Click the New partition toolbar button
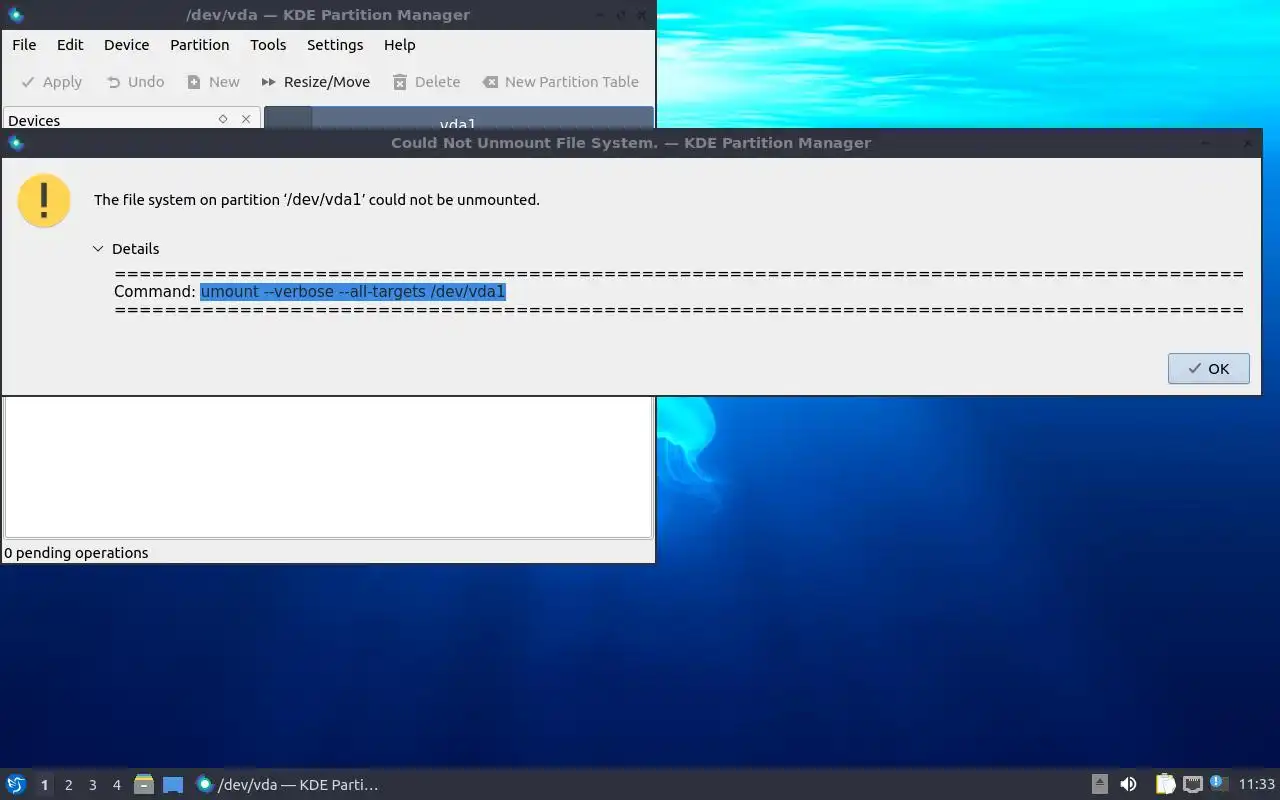 point(214,82)
